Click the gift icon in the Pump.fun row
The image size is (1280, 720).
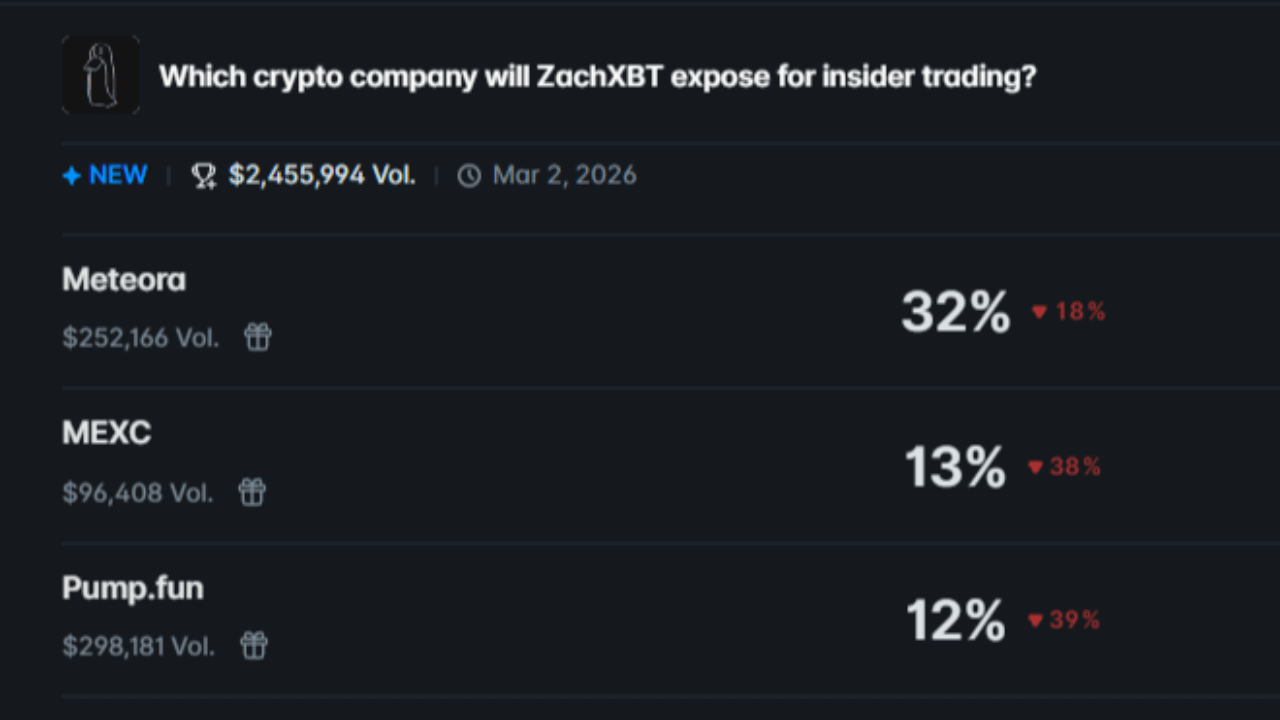pos(254,646)
